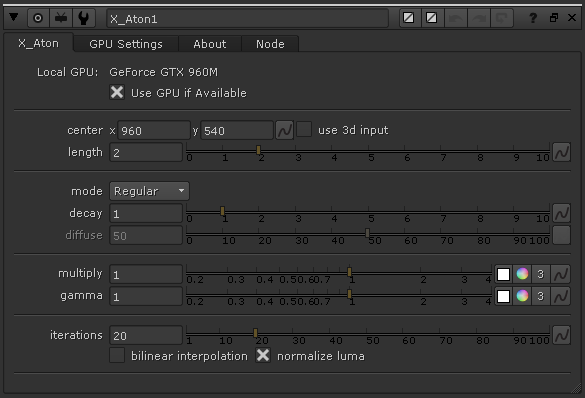Toggle the normalize luma checkbox
Image resolution: width=585 pixels, height=398 pixels.
coord(263,355)
